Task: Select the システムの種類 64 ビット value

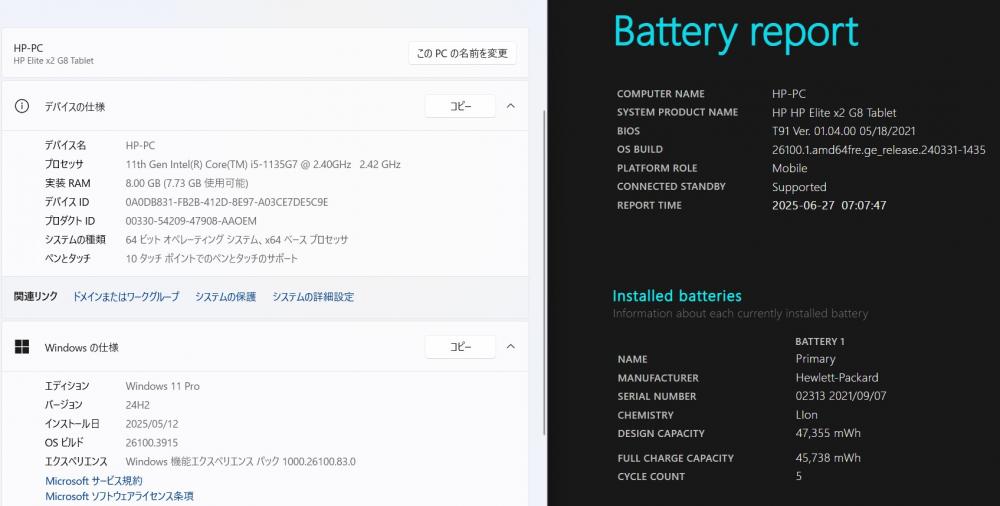Action: [x=237, y=240]
